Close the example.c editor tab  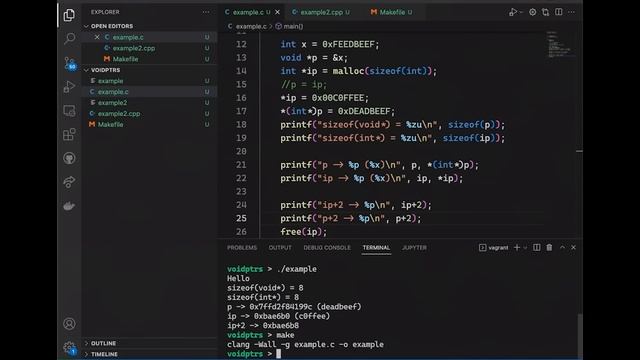tap(278, 12)
